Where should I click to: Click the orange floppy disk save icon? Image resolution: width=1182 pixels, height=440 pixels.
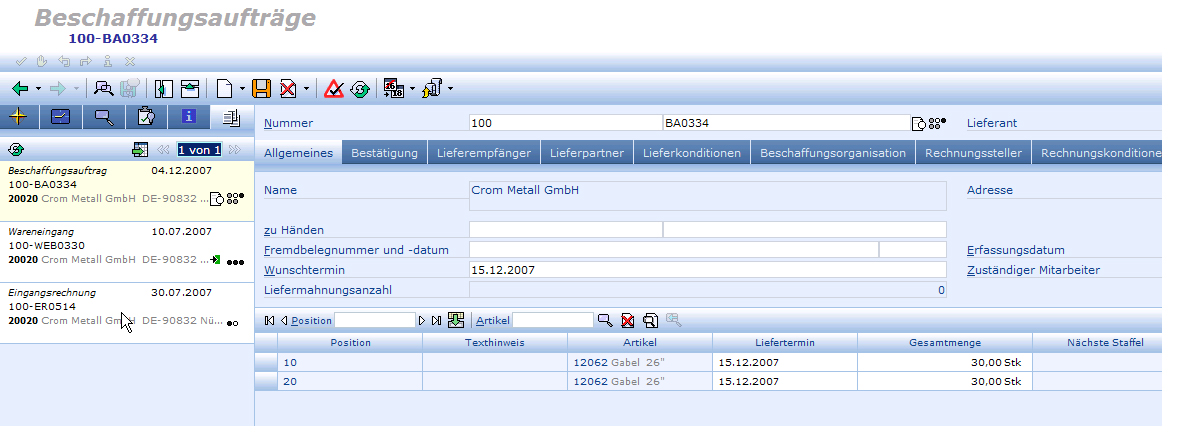tap(261, 89)
